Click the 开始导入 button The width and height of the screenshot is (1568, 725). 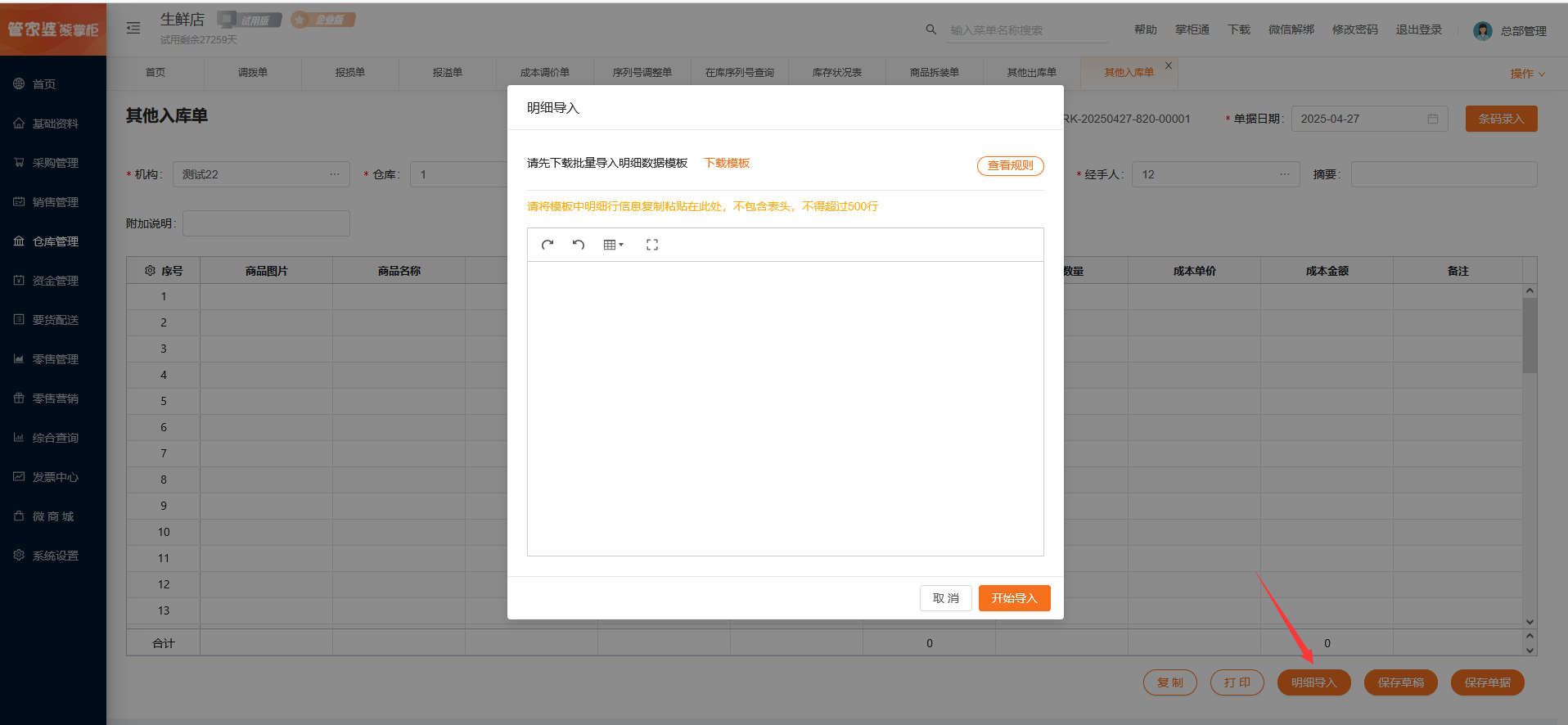(x=1015, y=598)
